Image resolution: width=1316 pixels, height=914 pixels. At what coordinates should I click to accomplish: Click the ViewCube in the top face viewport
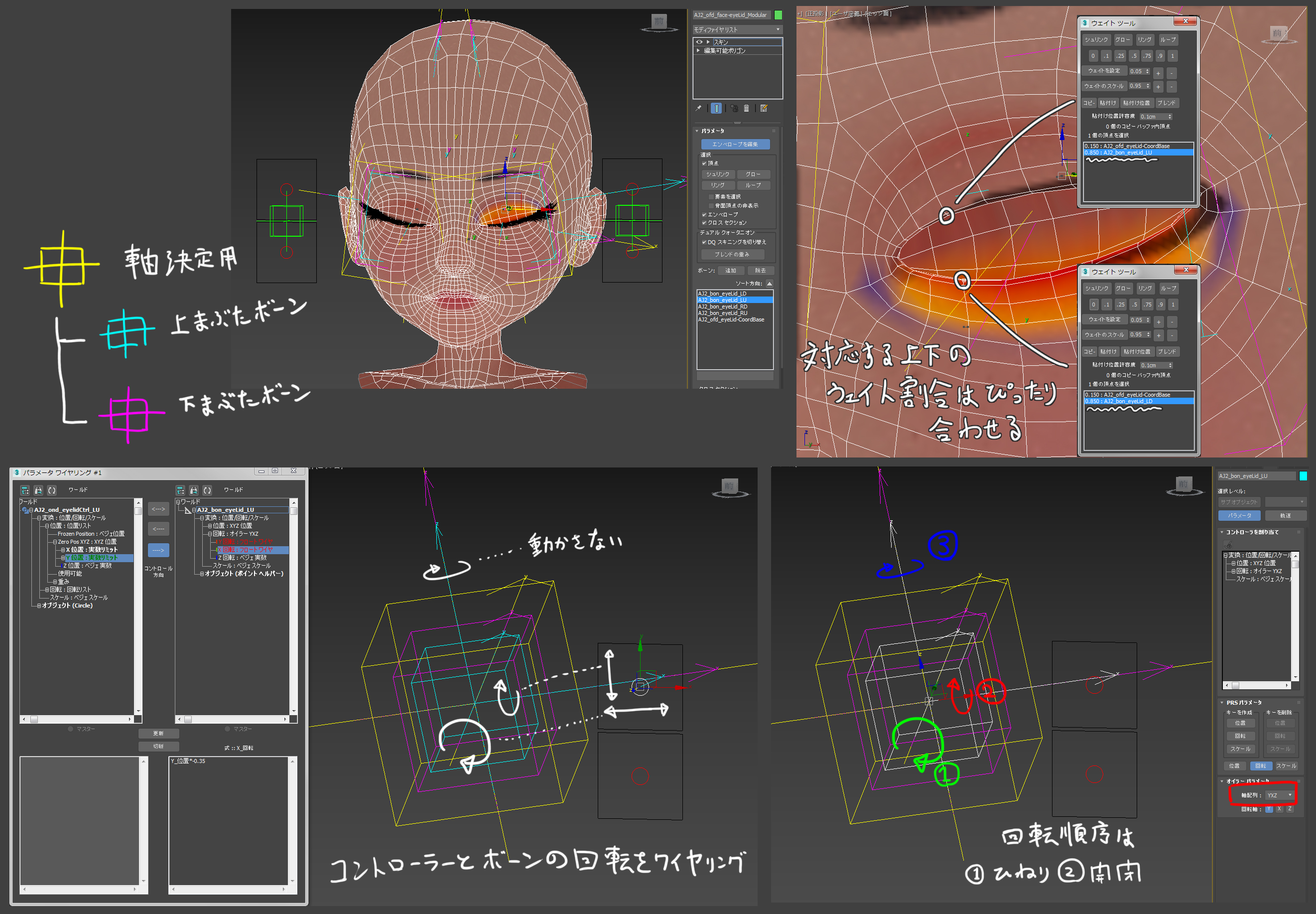pos(659,22)
